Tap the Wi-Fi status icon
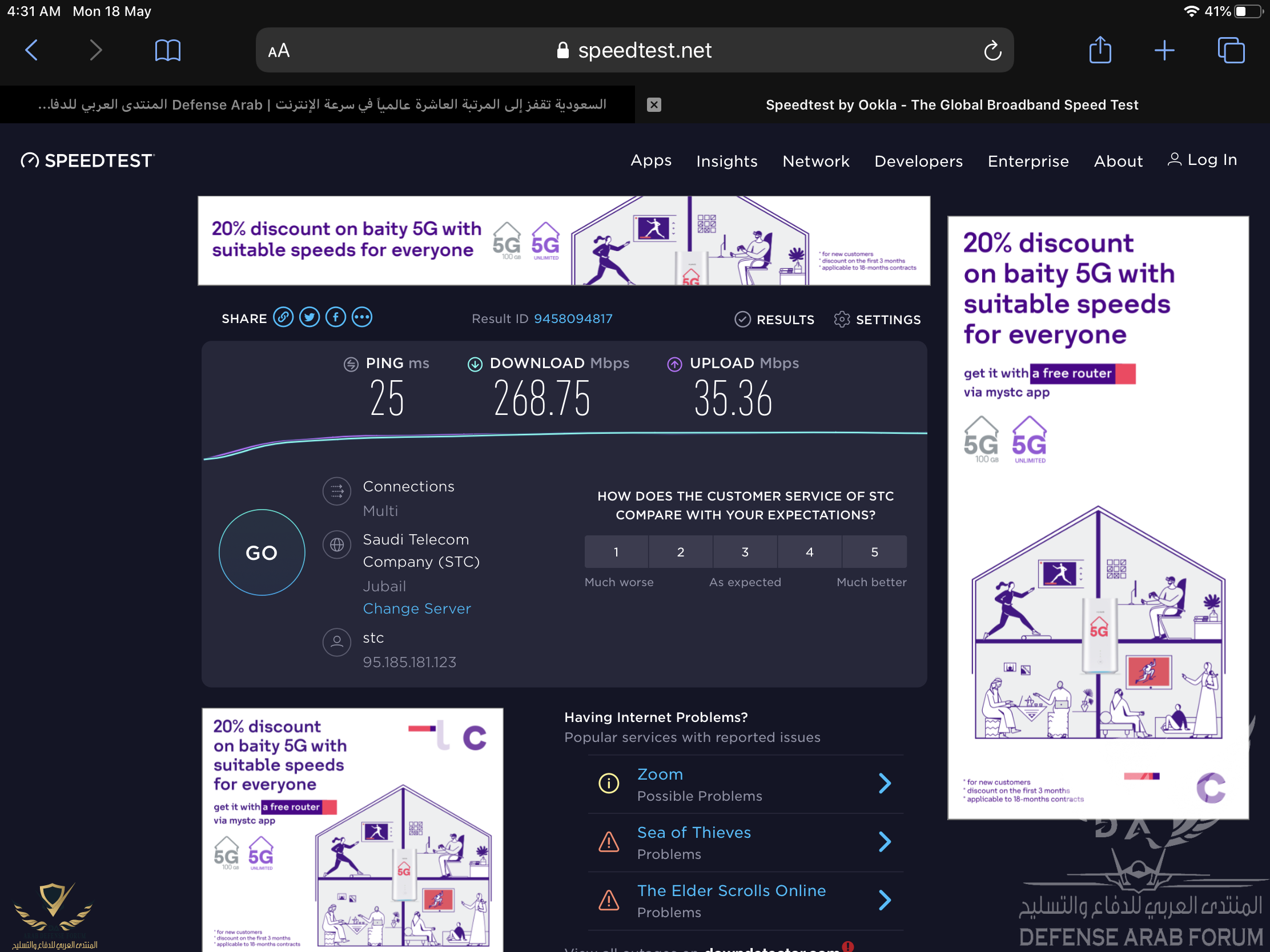The width and height of the screenshot is (1270, 952). 1191,11
